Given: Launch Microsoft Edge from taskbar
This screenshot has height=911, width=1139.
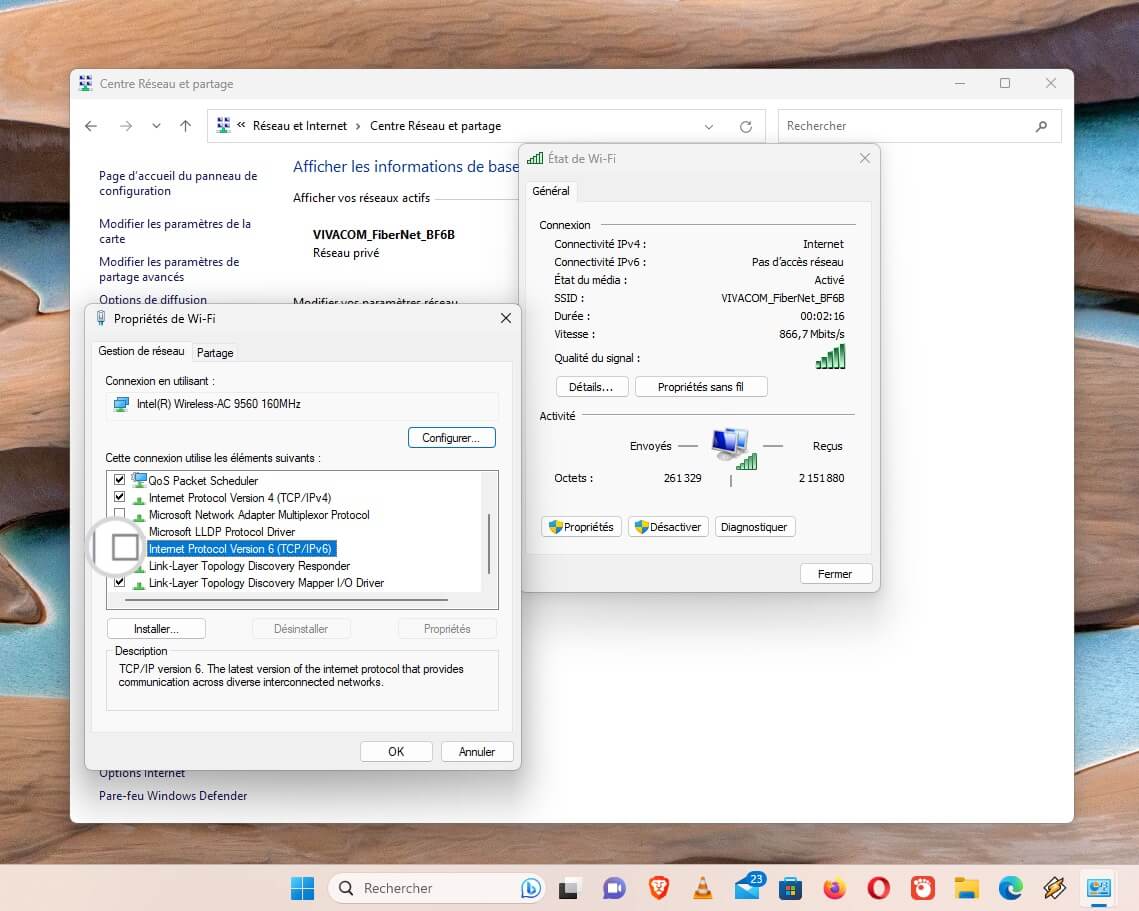Looking at the screenshot, I should click(x=1010, y=888).
